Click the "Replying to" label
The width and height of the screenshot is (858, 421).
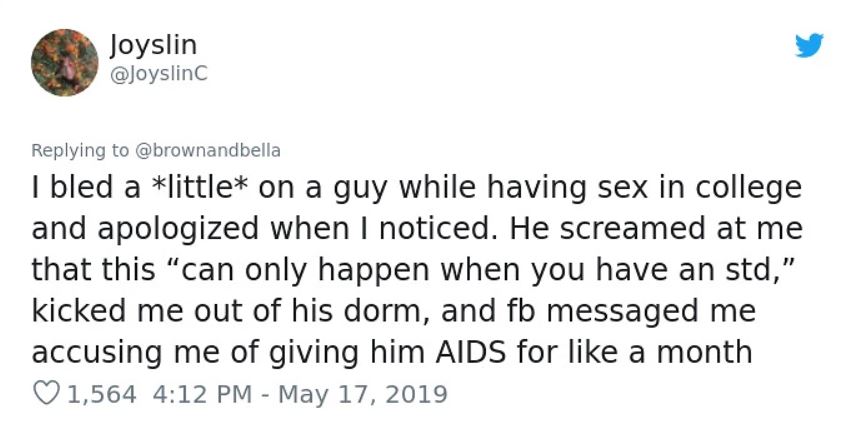click(x=80, y=150)
